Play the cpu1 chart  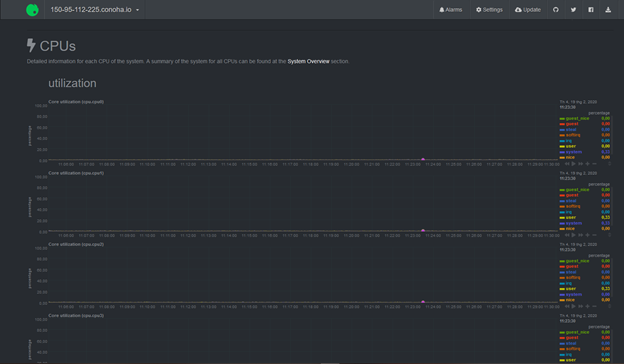pos(573,235)
